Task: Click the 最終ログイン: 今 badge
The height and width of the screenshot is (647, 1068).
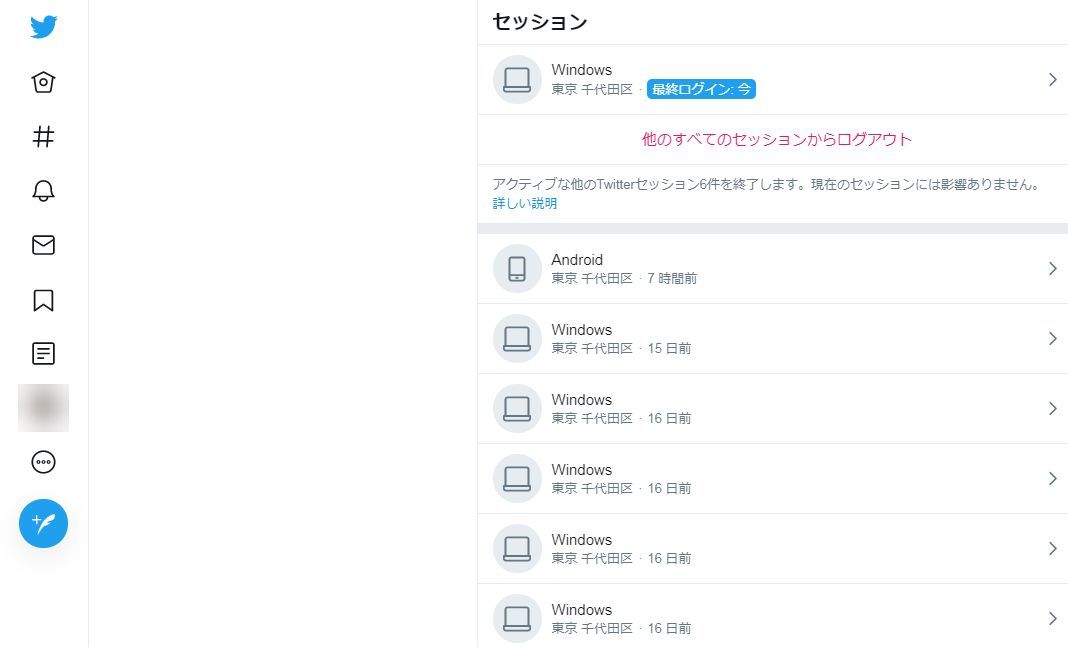Action: [701, 90]
